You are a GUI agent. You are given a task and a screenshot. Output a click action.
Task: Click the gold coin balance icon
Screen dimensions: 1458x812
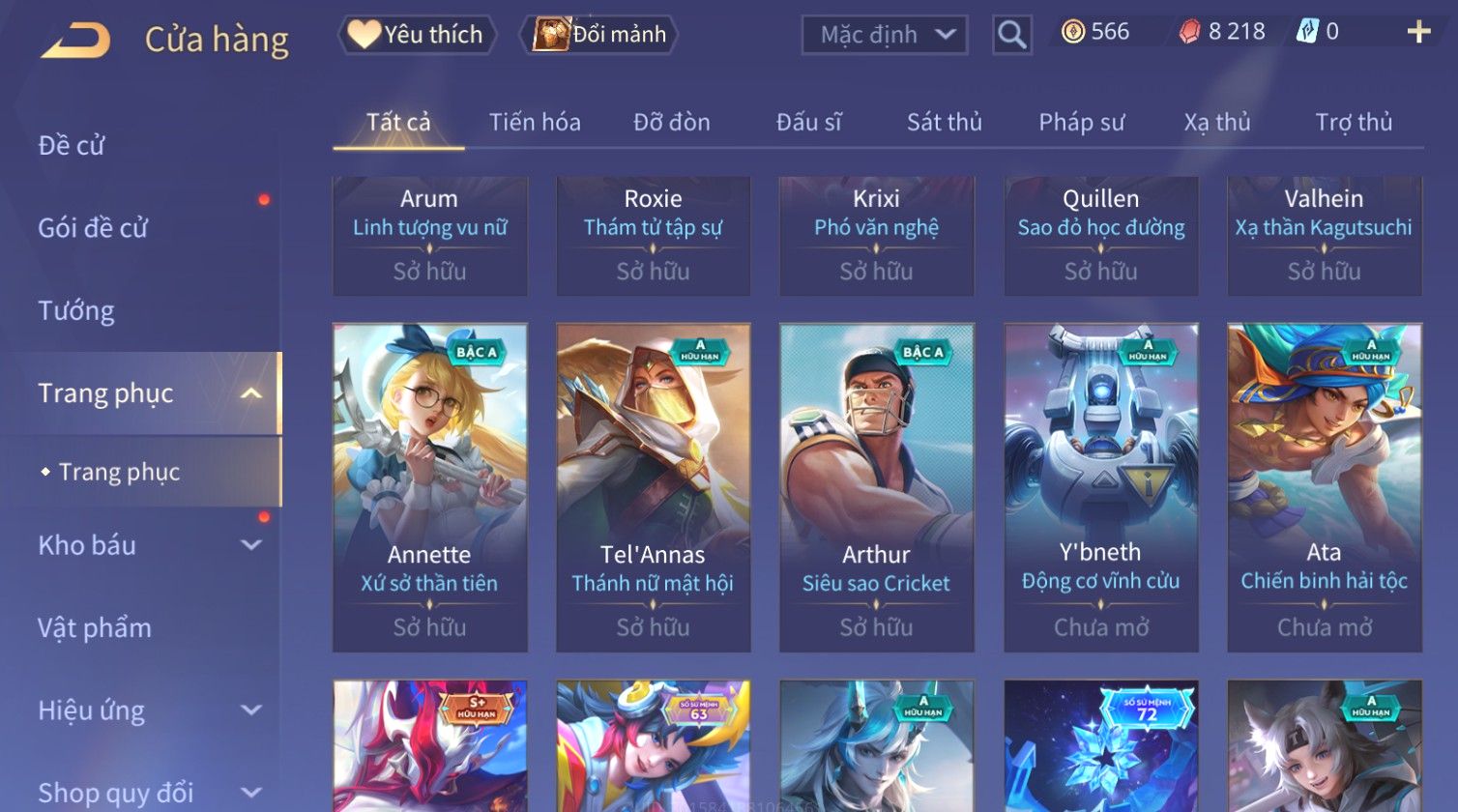[1072, 32]
